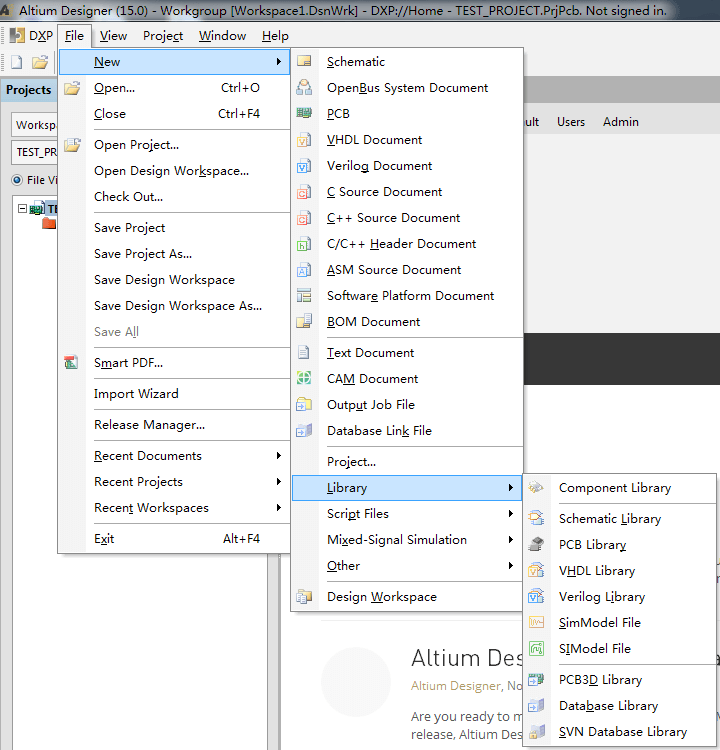Screen dimensions: 720x750
Task: Click the Admin link
Action: pos(620,122)
